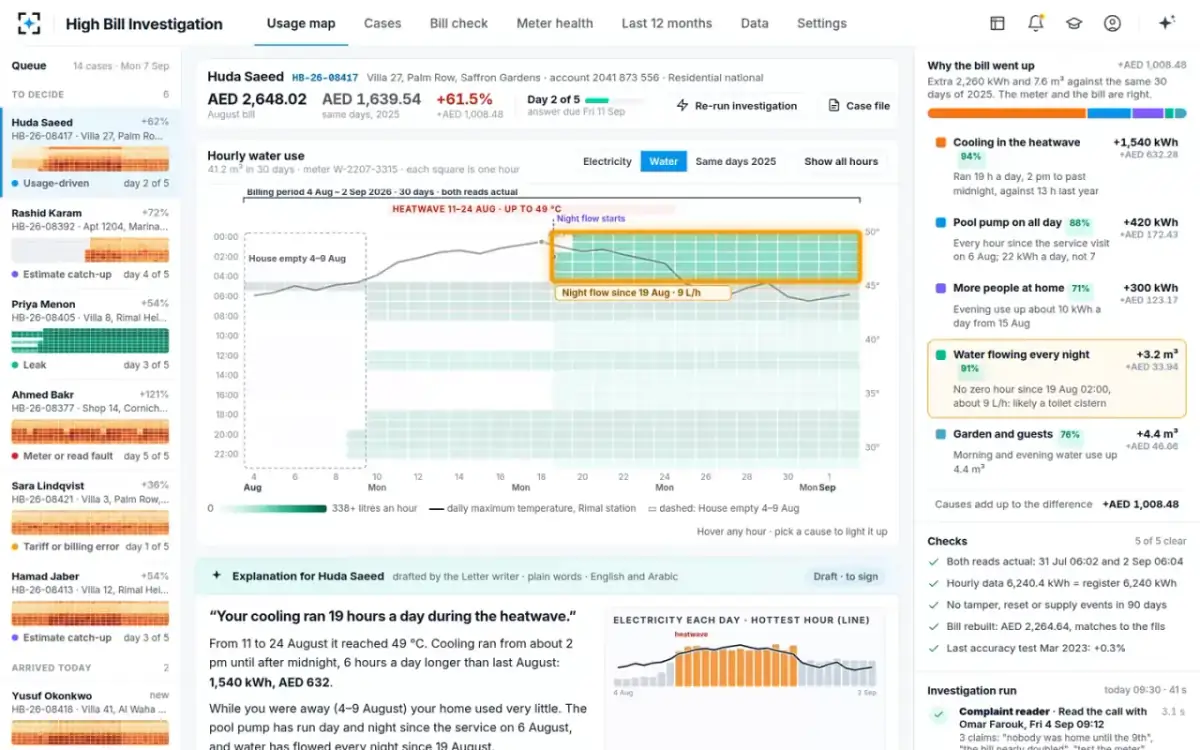Open the Cases tab
Image resolution: width=1200 pixels, height=750 pixels.
click(382, 24)
